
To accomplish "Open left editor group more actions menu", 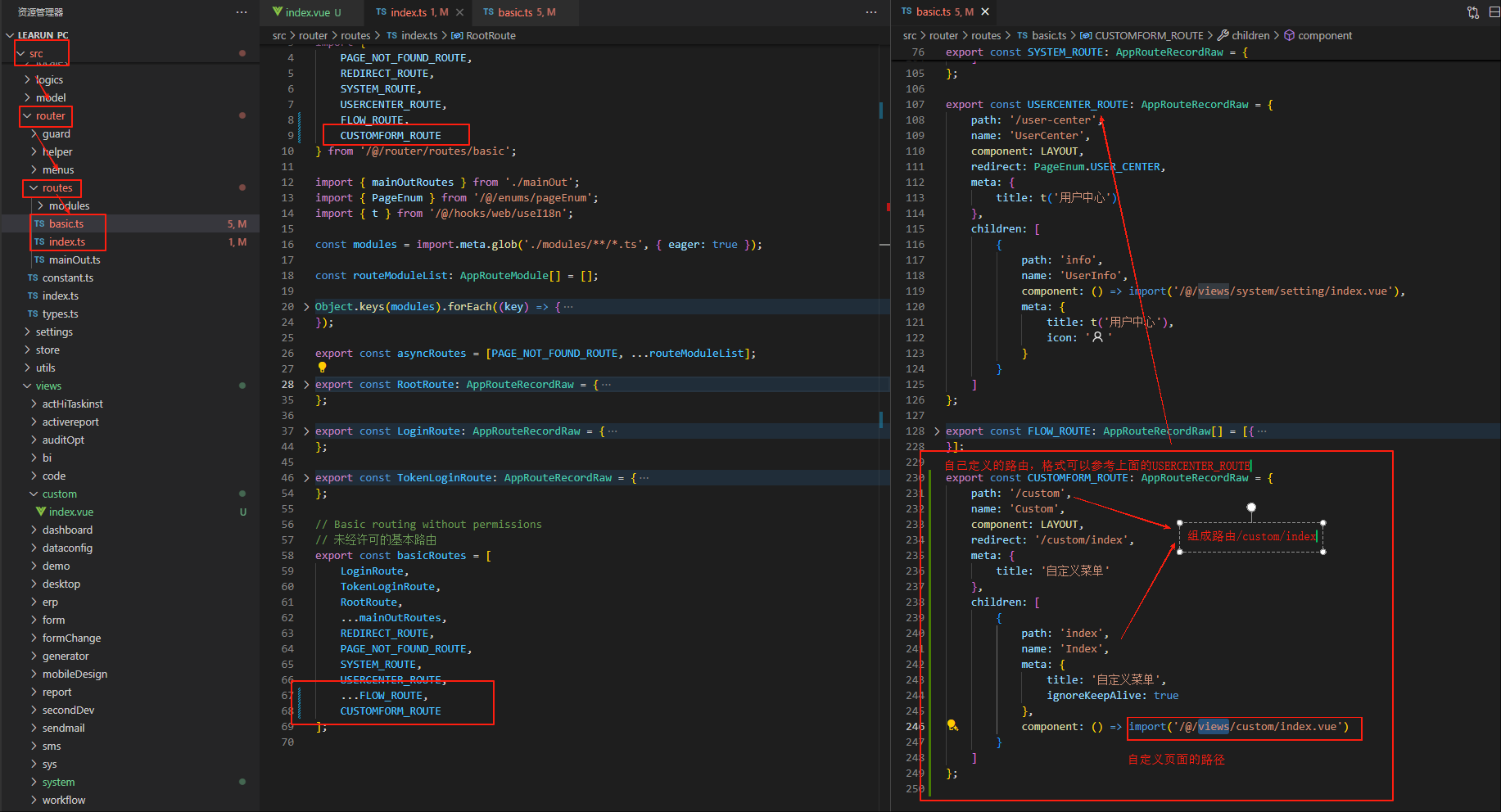I will 870,12.
